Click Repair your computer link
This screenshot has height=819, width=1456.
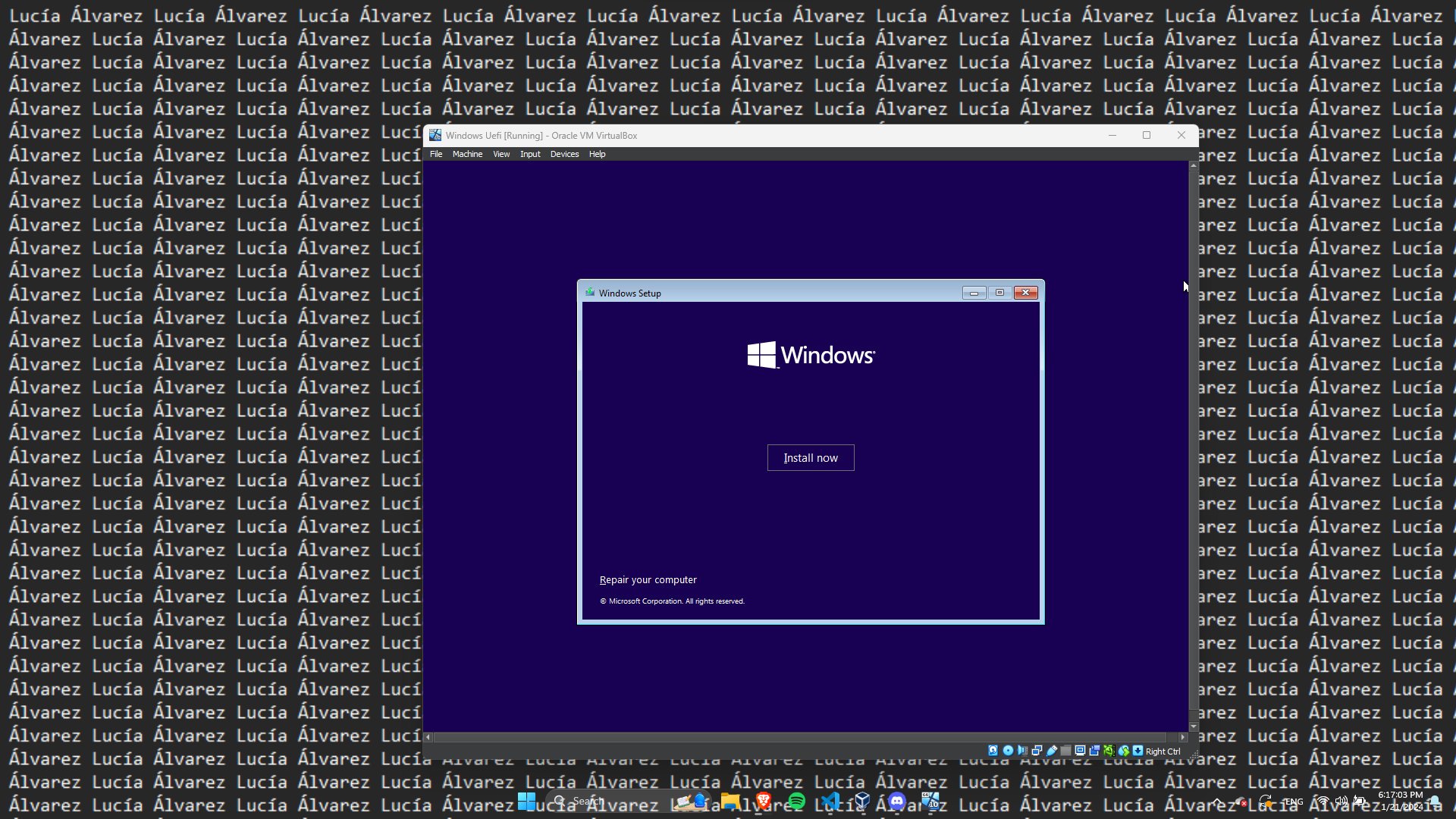click(648, 580)
